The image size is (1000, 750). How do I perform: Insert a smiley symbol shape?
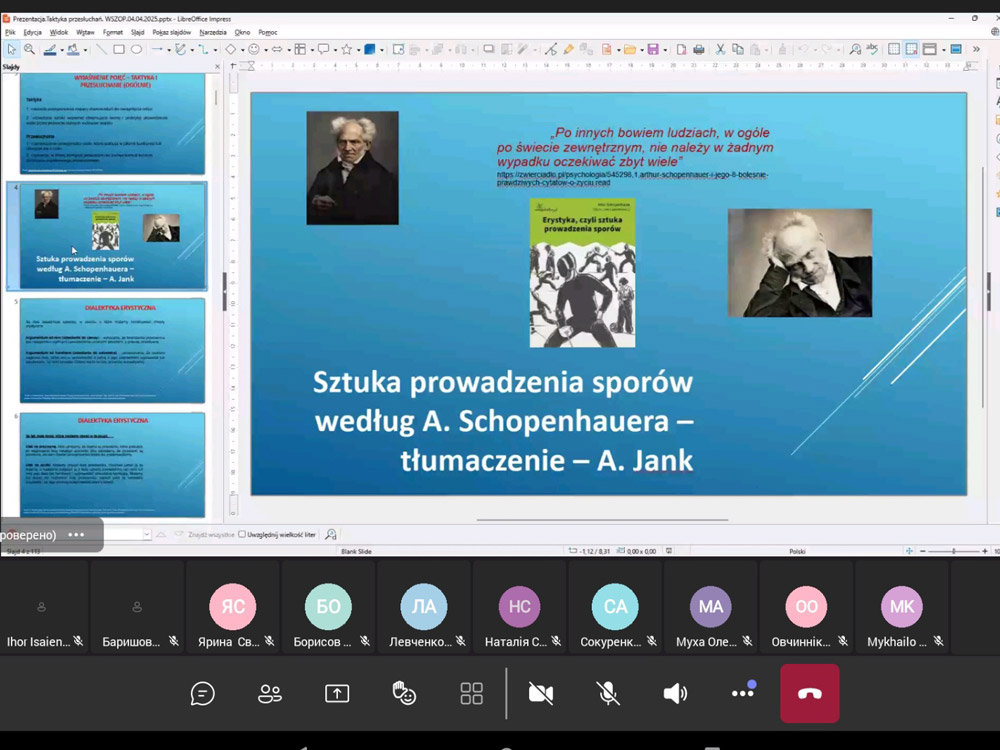[254, 49]
